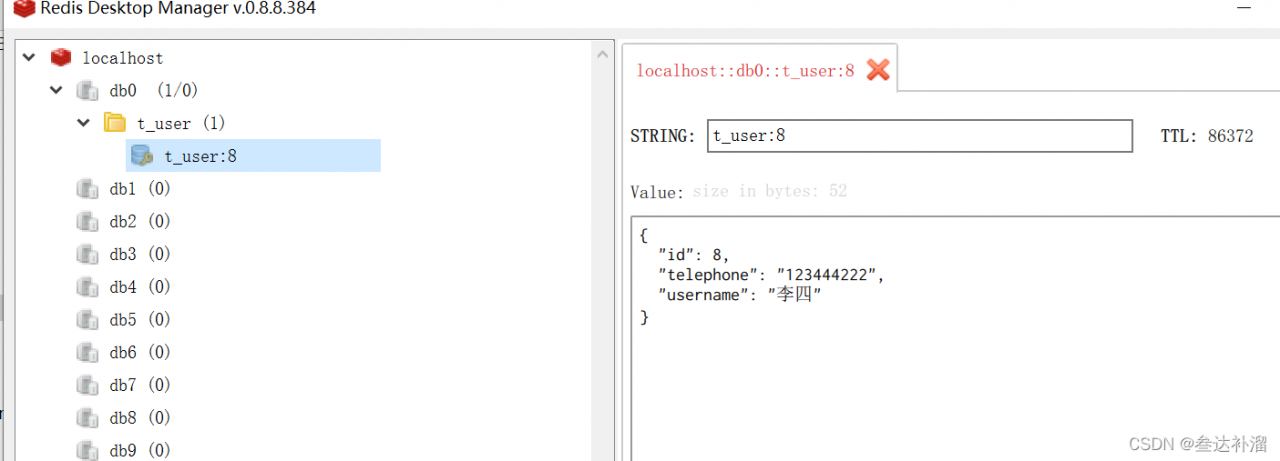Viewport: 1280px width, 461px height.
Task: Select the t_user (1) namespace
Action: pos(181,124)
